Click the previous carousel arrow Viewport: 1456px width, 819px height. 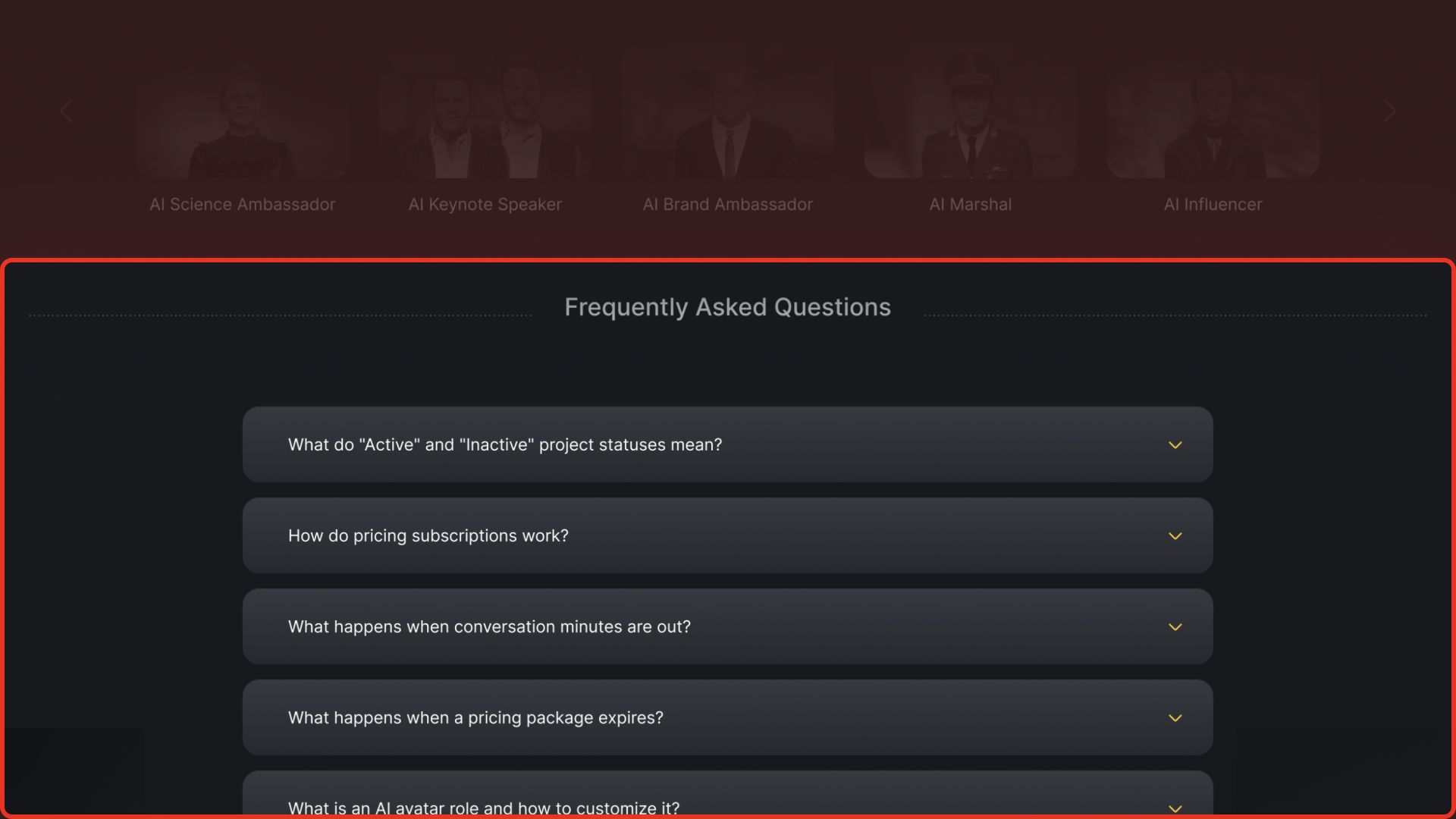[x=66, y=111]
